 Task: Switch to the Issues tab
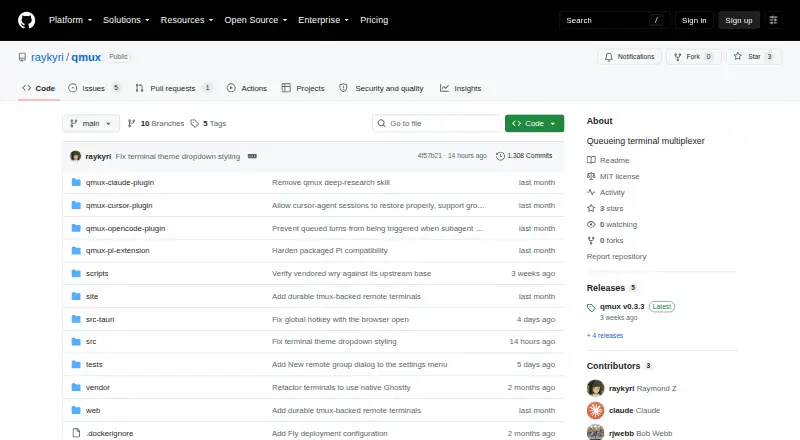tap(94, 88)
